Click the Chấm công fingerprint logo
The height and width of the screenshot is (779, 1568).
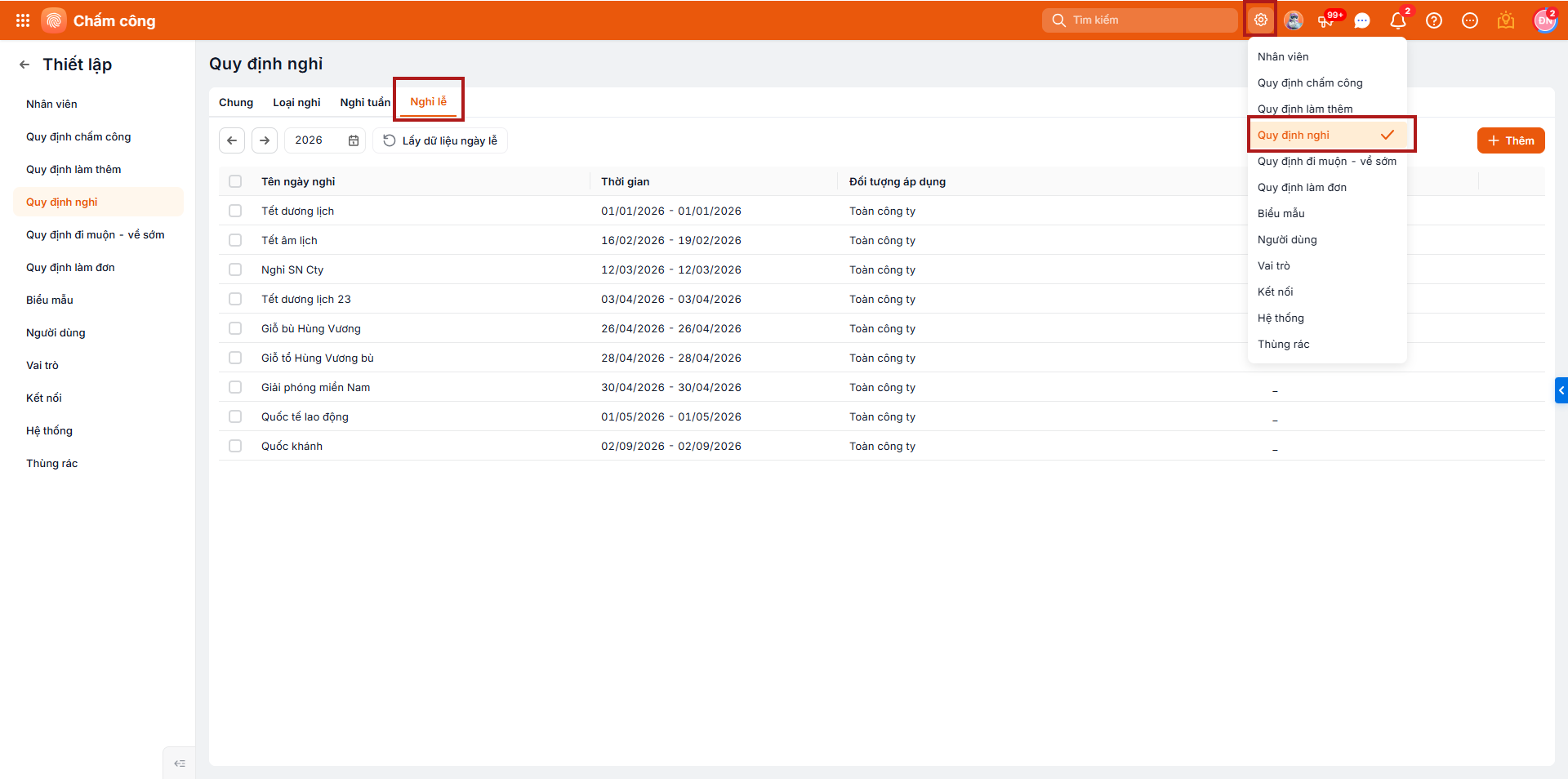54,20
